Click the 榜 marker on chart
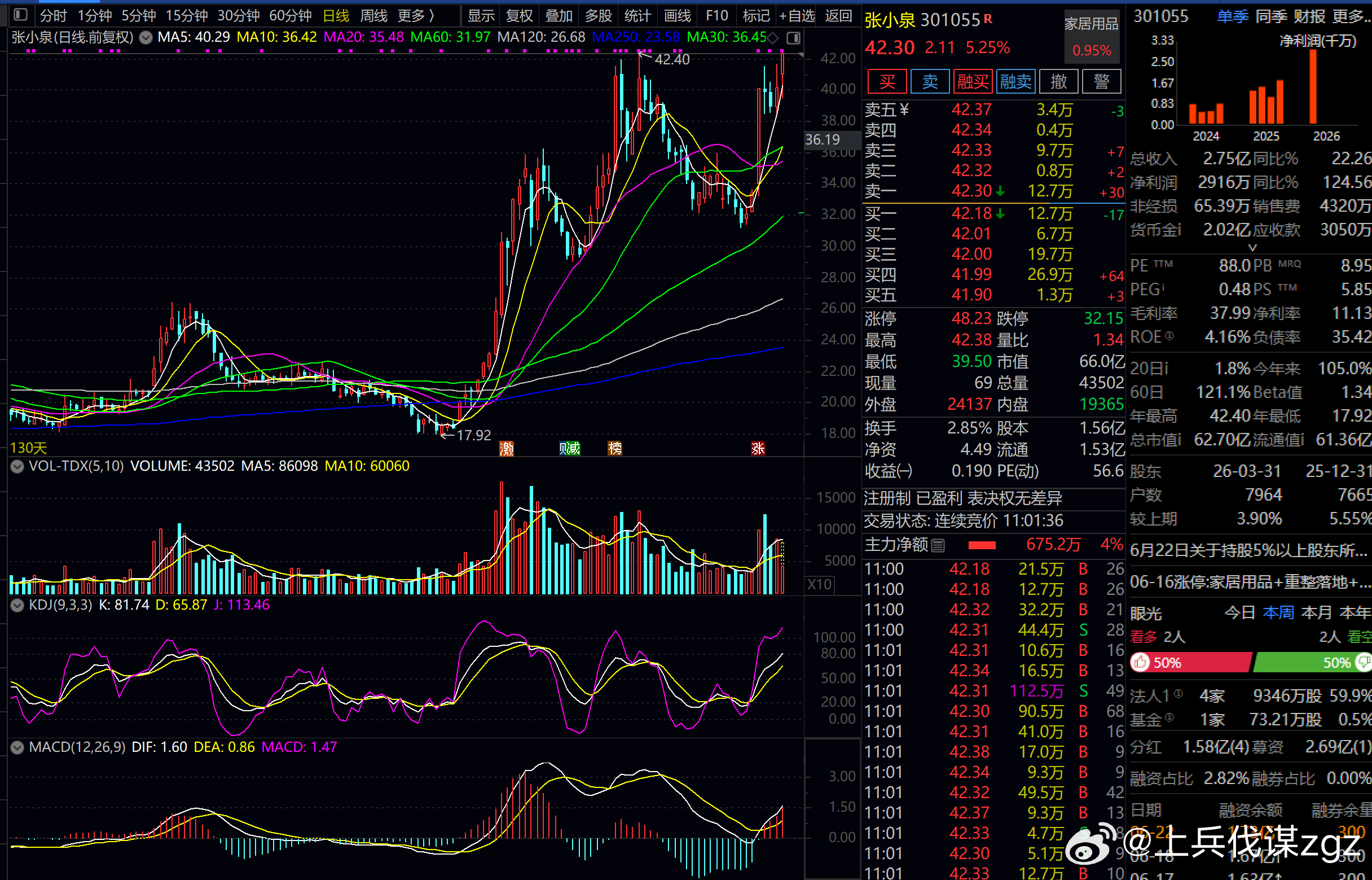Viewport: 1372px width, 880px height. tap(615, 449)
